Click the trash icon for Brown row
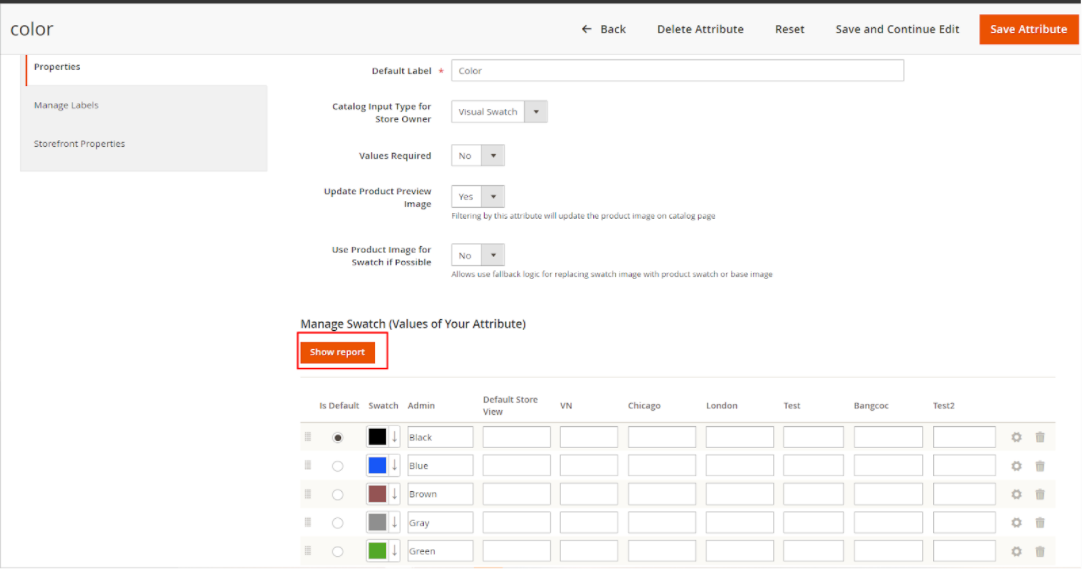1082x569 pixels. pyautogui.click(x=1040, y=494)
